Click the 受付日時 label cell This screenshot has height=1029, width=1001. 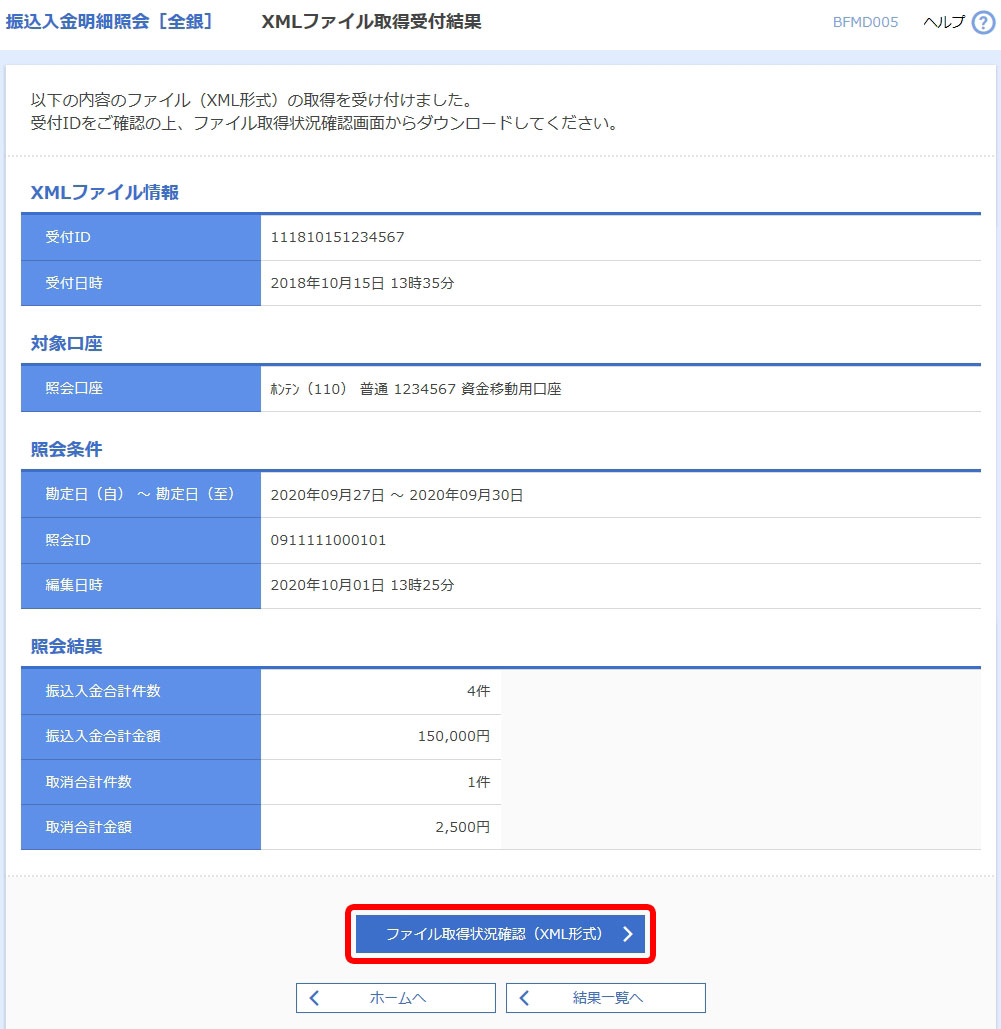[140, 284]
